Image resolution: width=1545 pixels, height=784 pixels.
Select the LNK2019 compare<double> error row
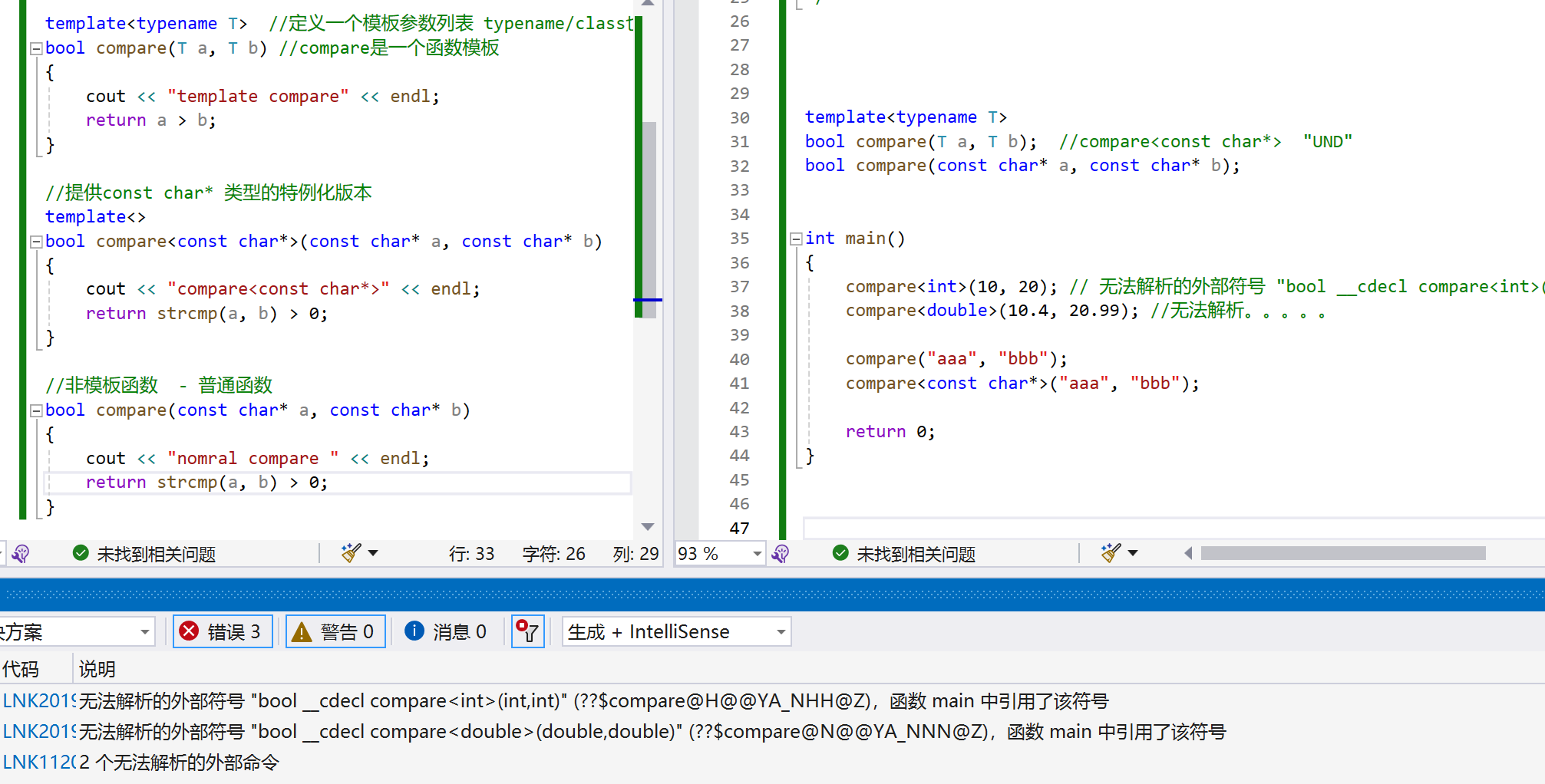[772, 732]
